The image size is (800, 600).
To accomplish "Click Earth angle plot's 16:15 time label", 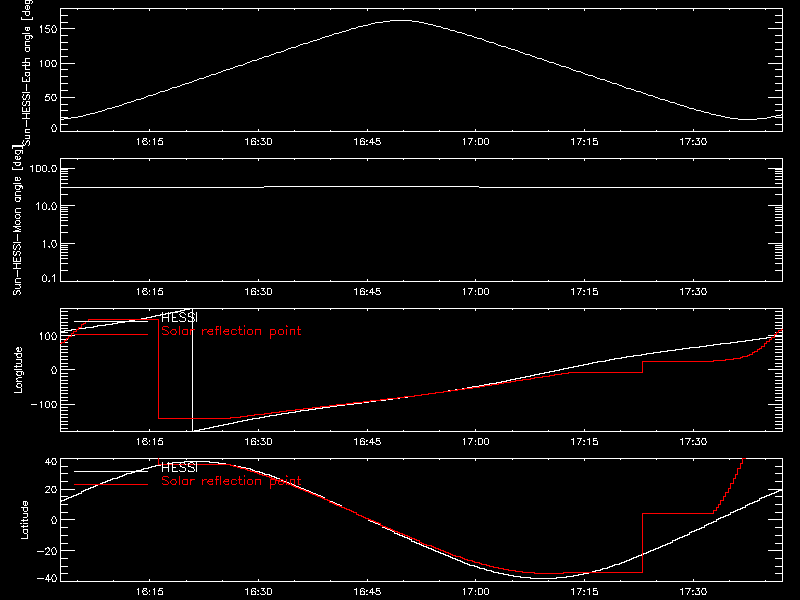I will 149,142.
